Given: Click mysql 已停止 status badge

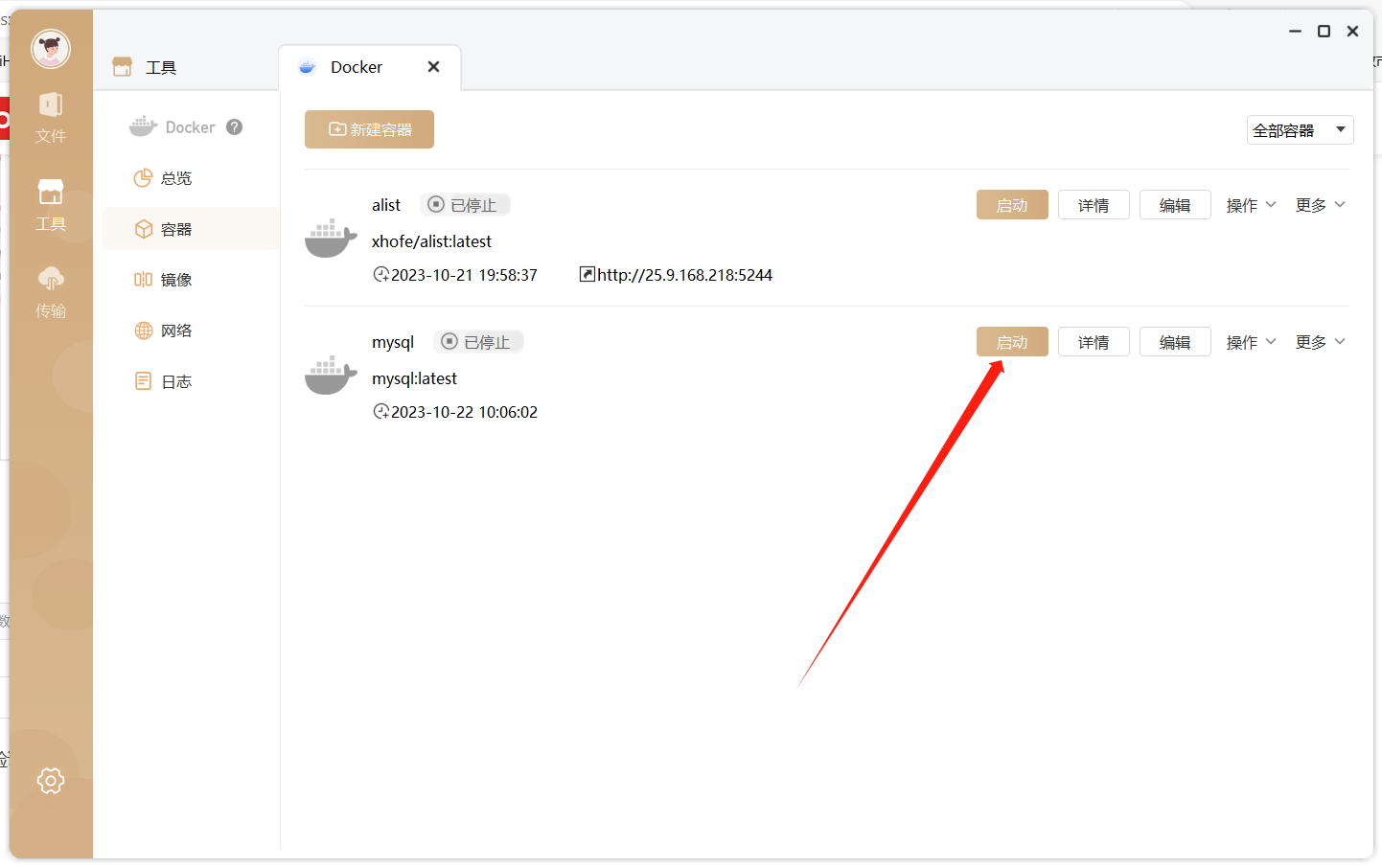Looking at the screenshot, I should point(478,342).
